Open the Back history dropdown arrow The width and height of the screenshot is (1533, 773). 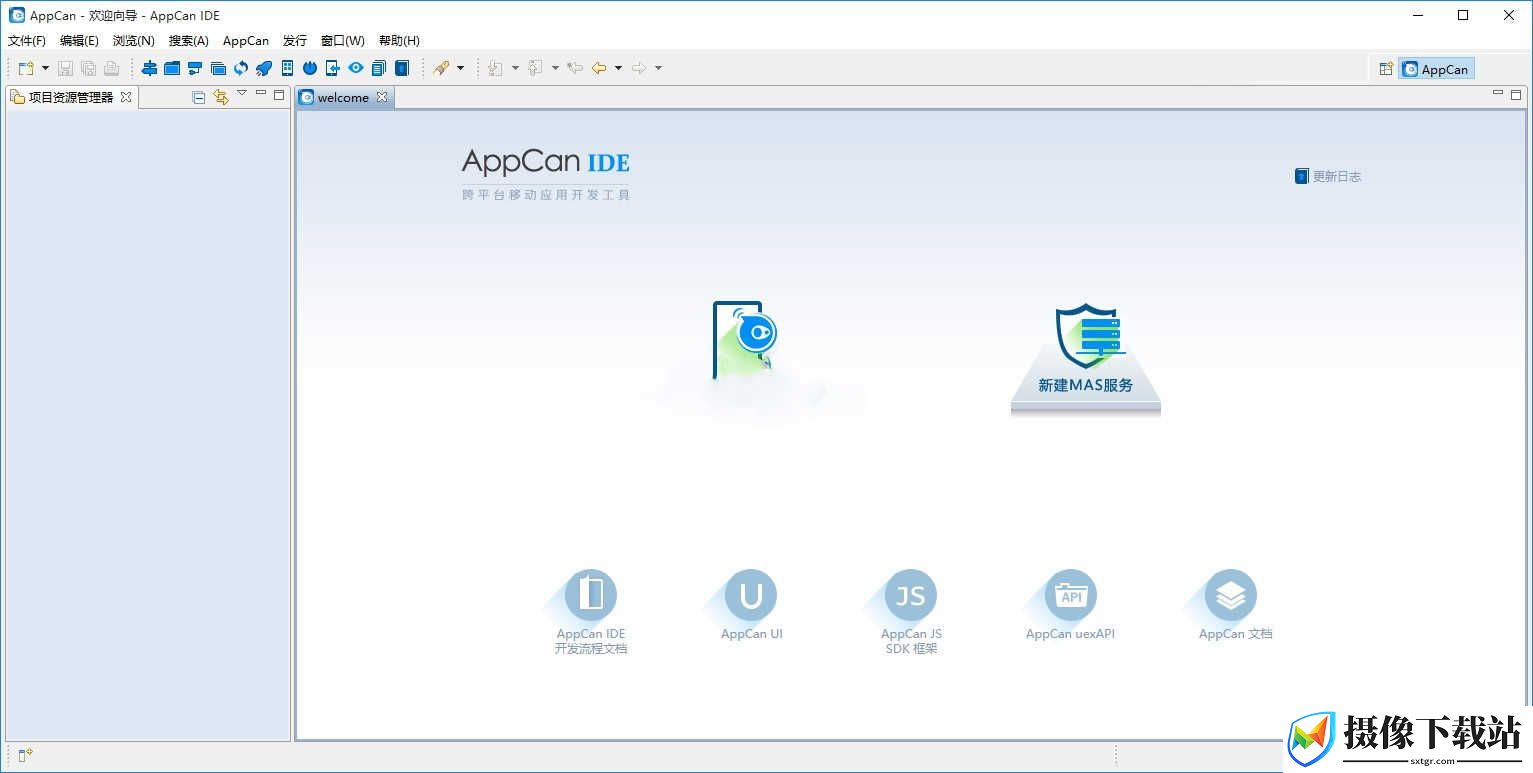[618, 68]
